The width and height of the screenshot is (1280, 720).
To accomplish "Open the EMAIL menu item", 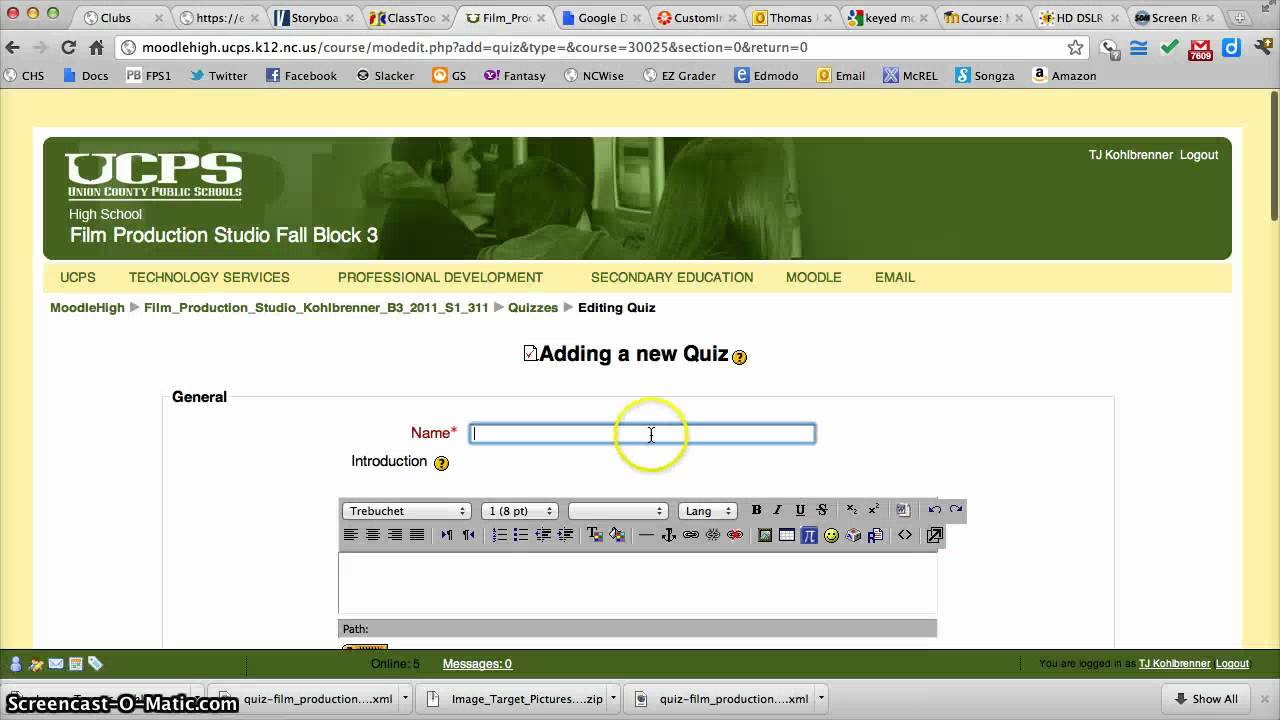I will point(895,277).
